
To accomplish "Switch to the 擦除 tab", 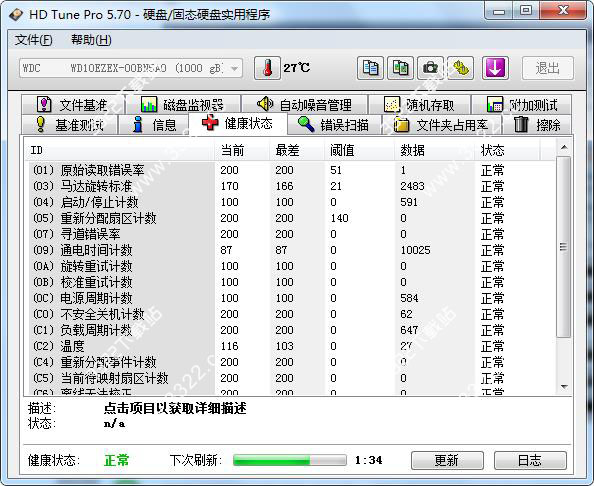I will (537, 125).
